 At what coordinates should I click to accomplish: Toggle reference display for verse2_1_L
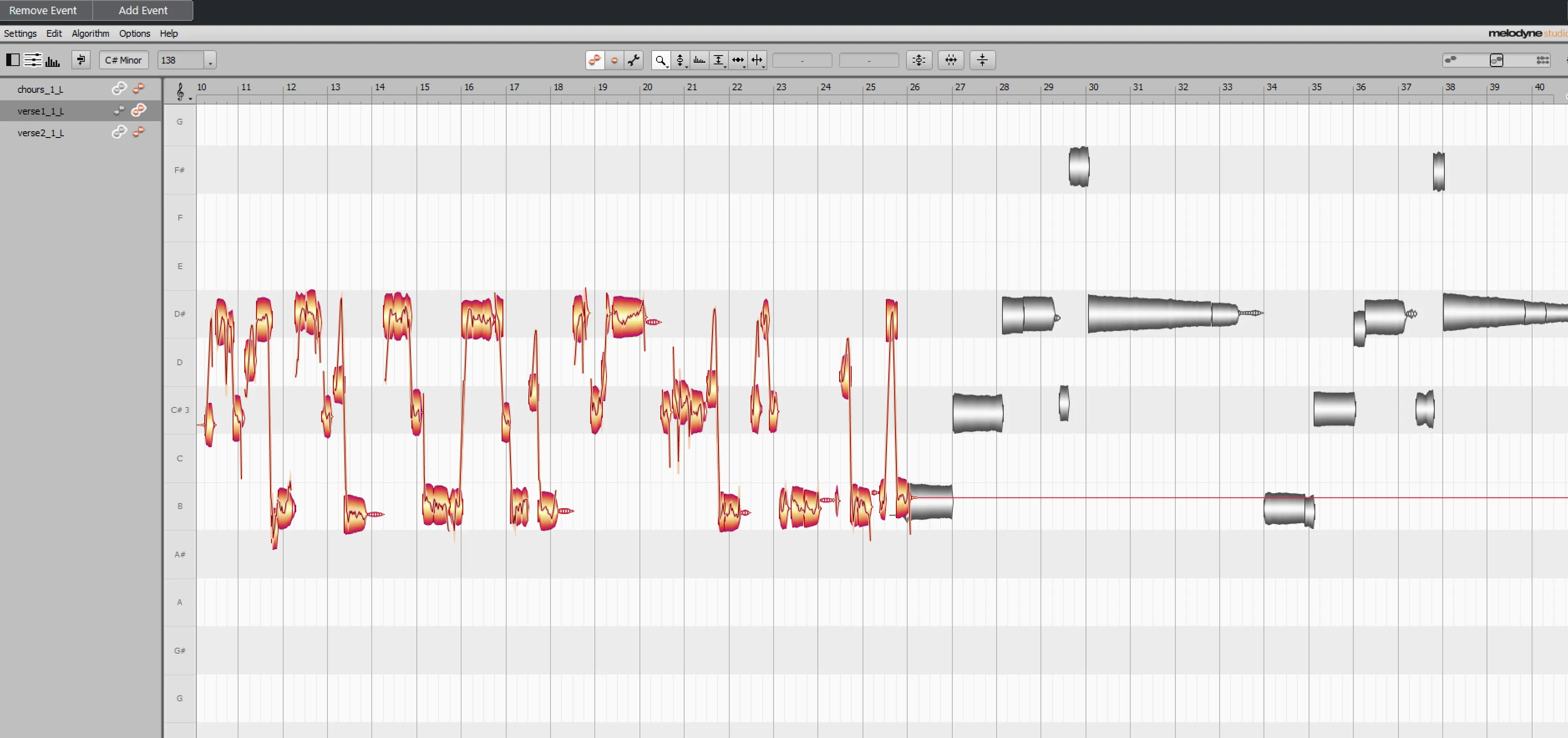coord(119,132)
